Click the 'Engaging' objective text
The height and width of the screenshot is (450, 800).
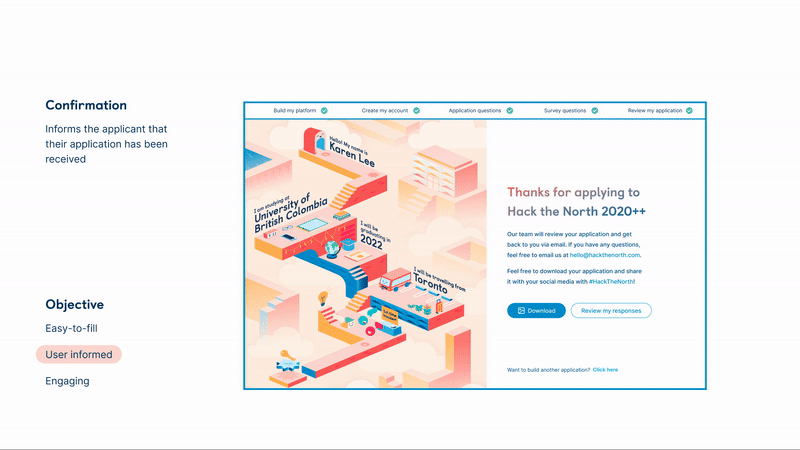coord(67,381)
